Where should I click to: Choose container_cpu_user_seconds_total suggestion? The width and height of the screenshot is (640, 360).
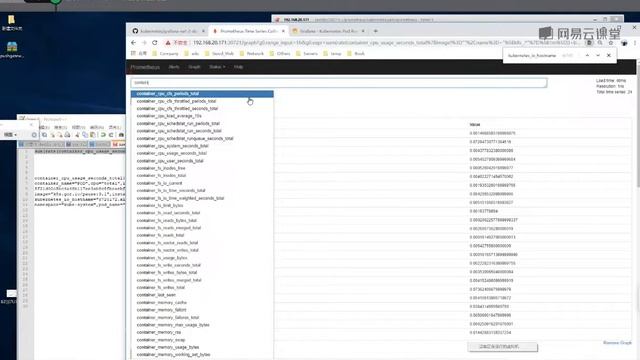tap(202, 161)
